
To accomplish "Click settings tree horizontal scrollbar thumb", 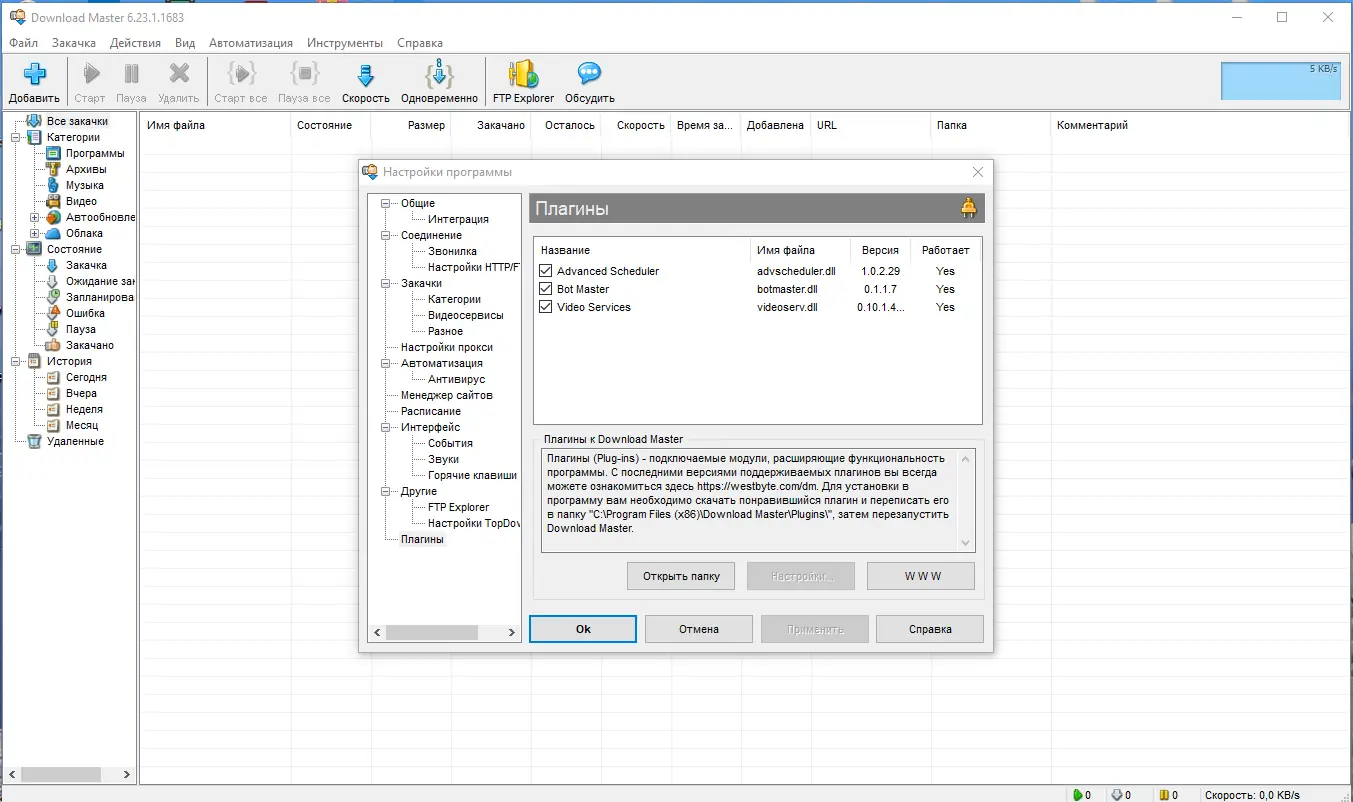I will pos(432,632).
